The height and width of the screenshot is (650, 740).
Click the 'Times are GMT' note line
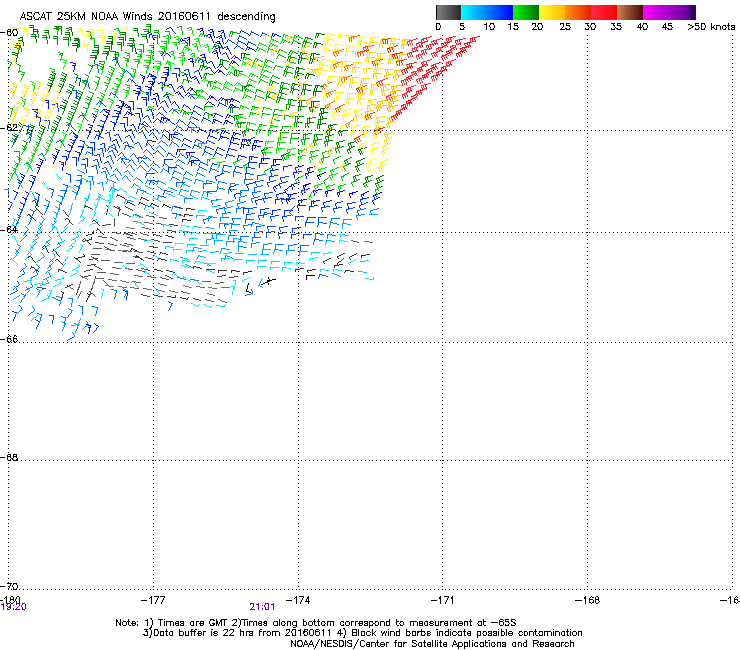pos(316,623)
